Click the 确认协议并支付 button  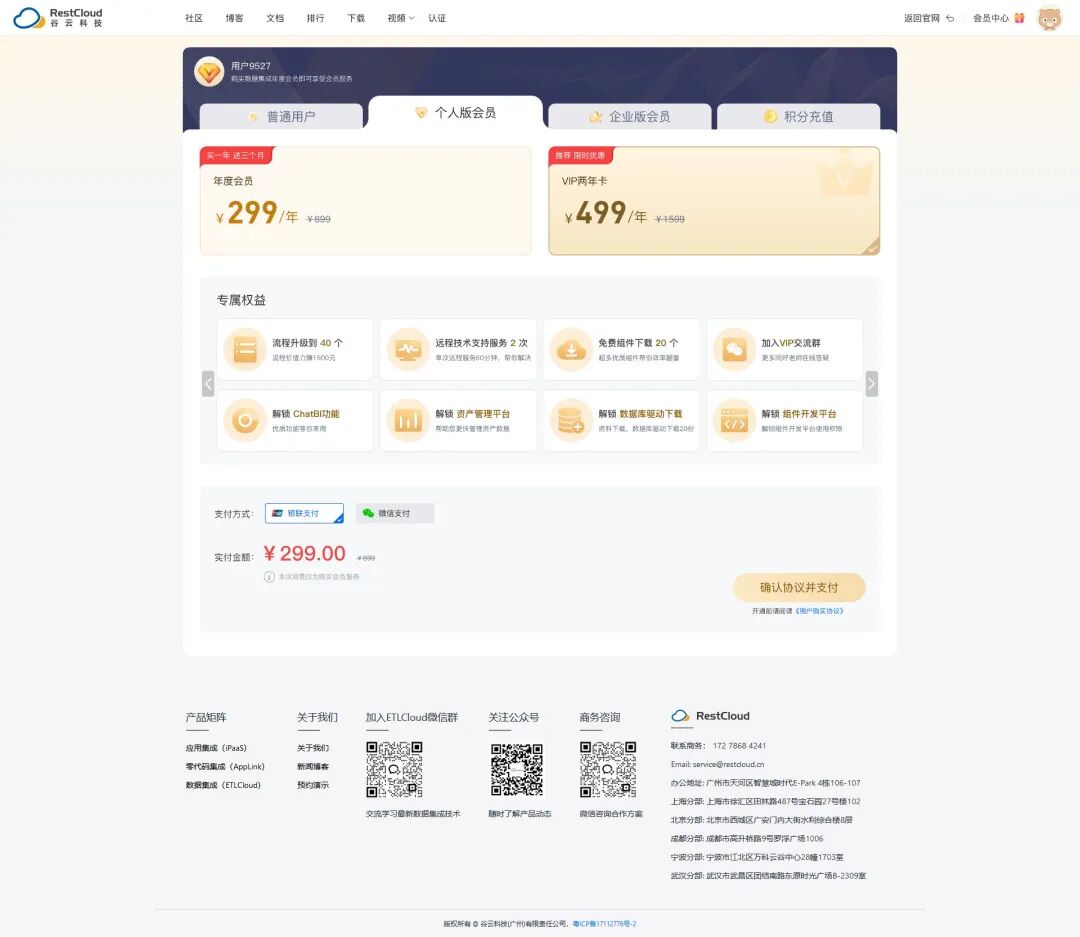click(x=798, y=588)
